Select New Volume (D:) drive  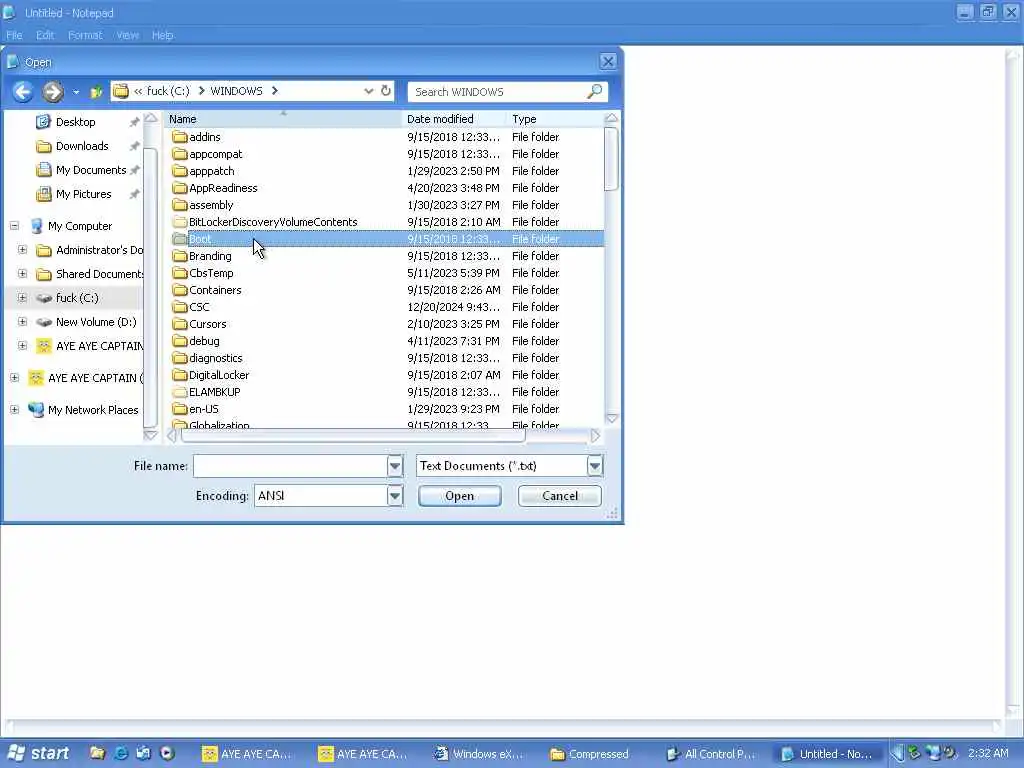(96, 322)
